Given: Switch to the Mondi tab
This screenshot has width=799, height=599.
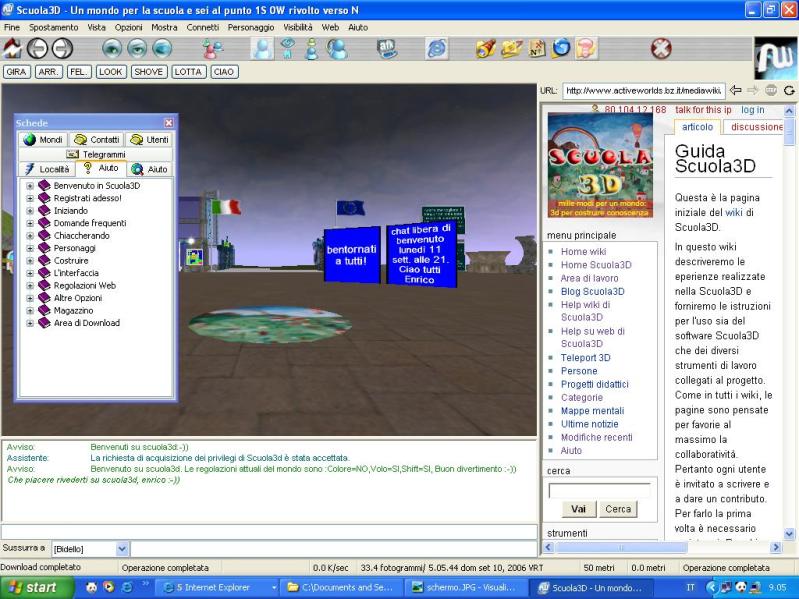Looking at the screenshot, I should click(x=43, y=140).
